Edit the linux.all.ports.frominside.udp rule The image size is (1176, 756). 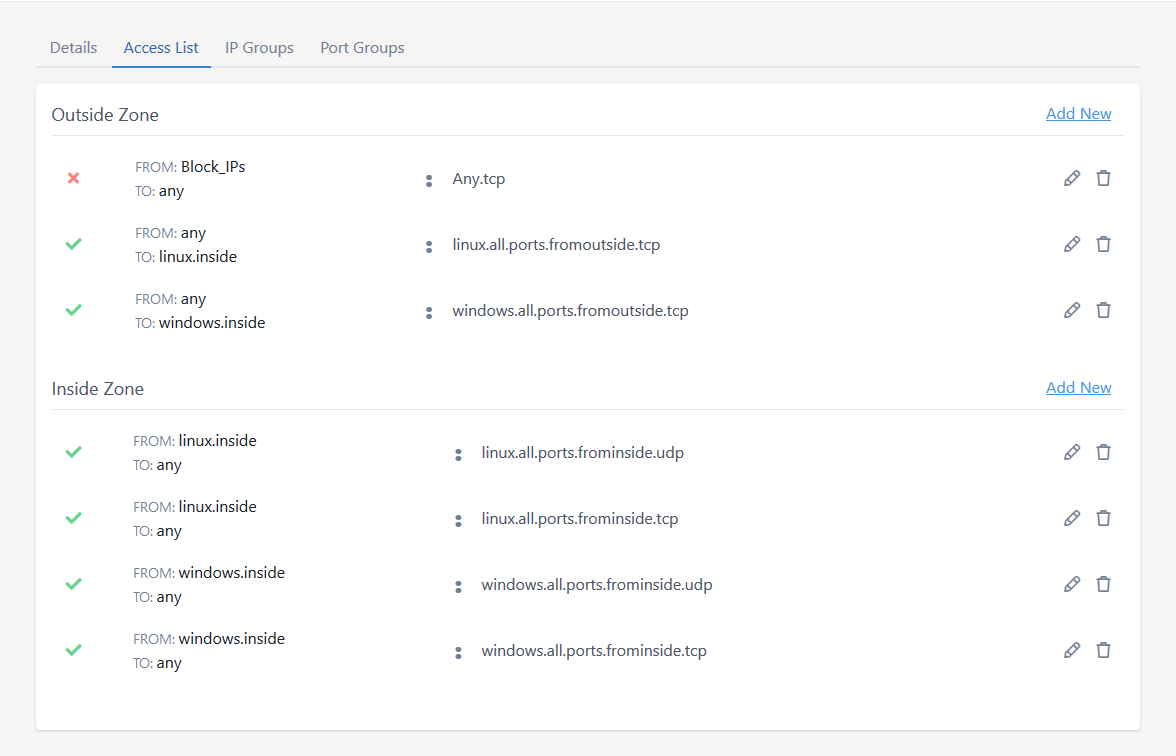(x=1072, y=452)
